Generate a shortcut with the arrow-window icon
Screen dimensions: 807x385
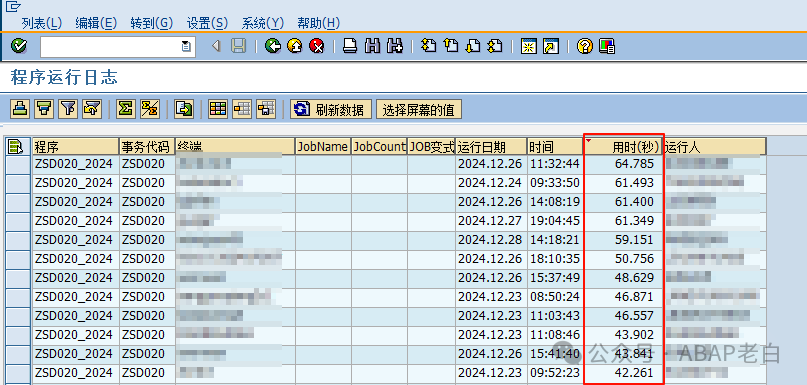click(551, 46)
